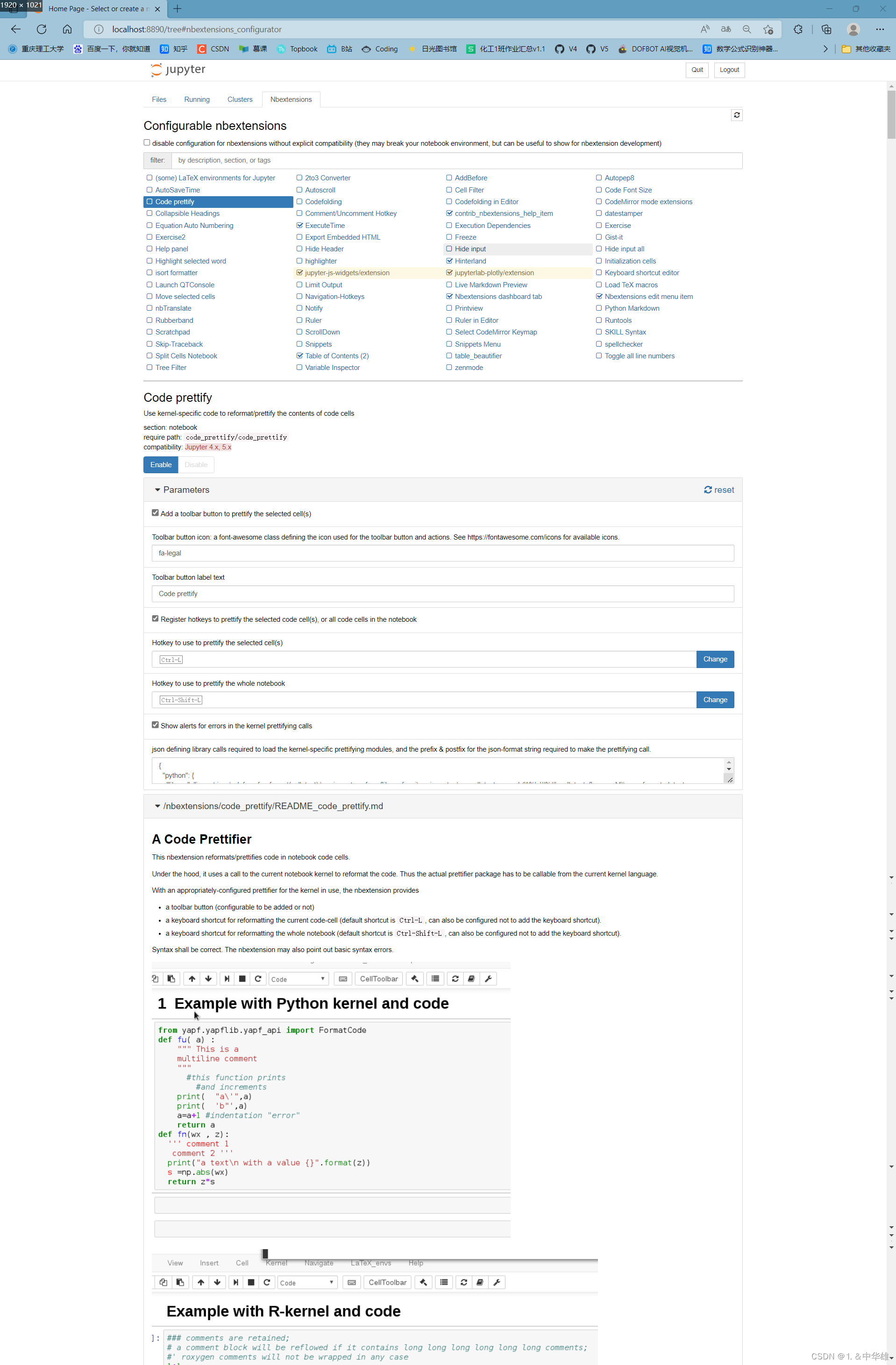
Task: Click the zoom magnifier icon in address bar
Action: 747,29
